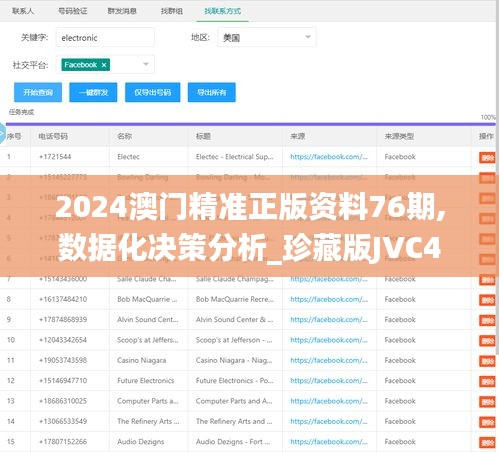
Task: Open Audio Dezigns' facebook.com link
Action: [x=329, y=442]
